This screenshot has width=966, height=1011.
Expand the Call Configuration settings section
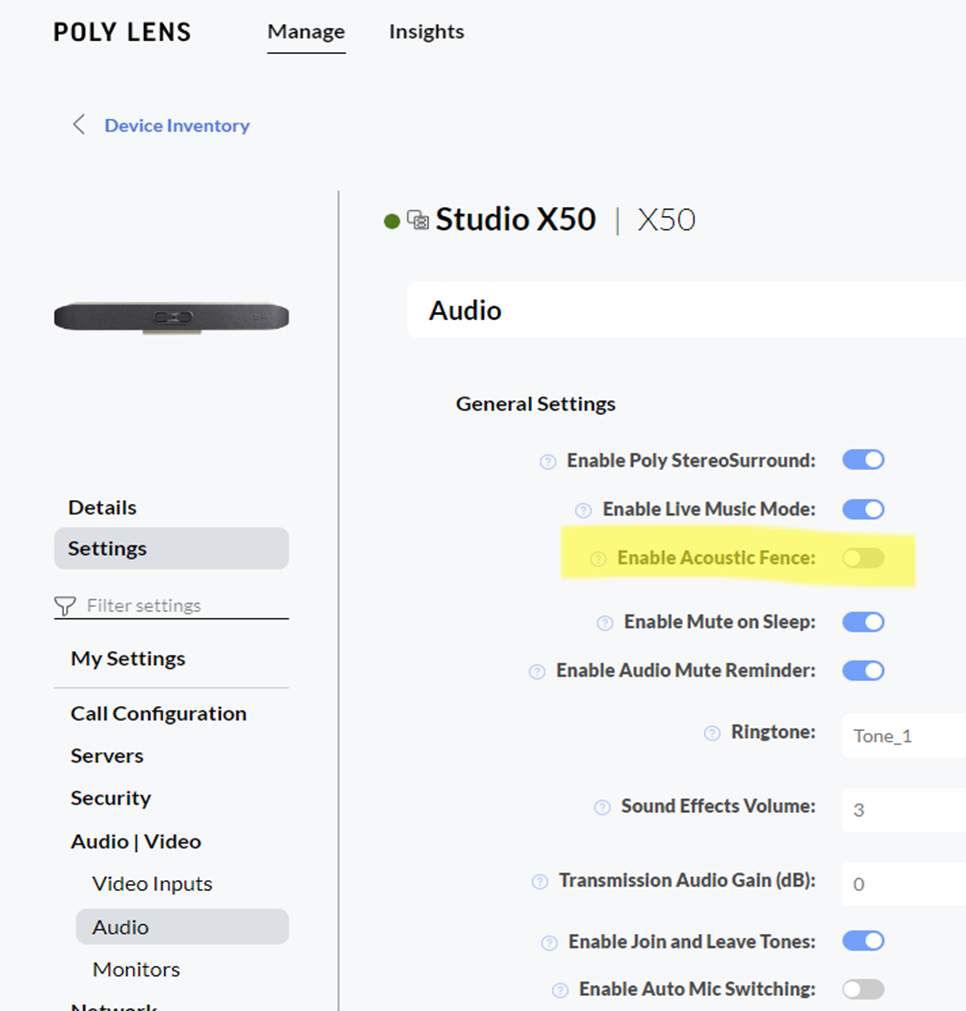point(158,714)
